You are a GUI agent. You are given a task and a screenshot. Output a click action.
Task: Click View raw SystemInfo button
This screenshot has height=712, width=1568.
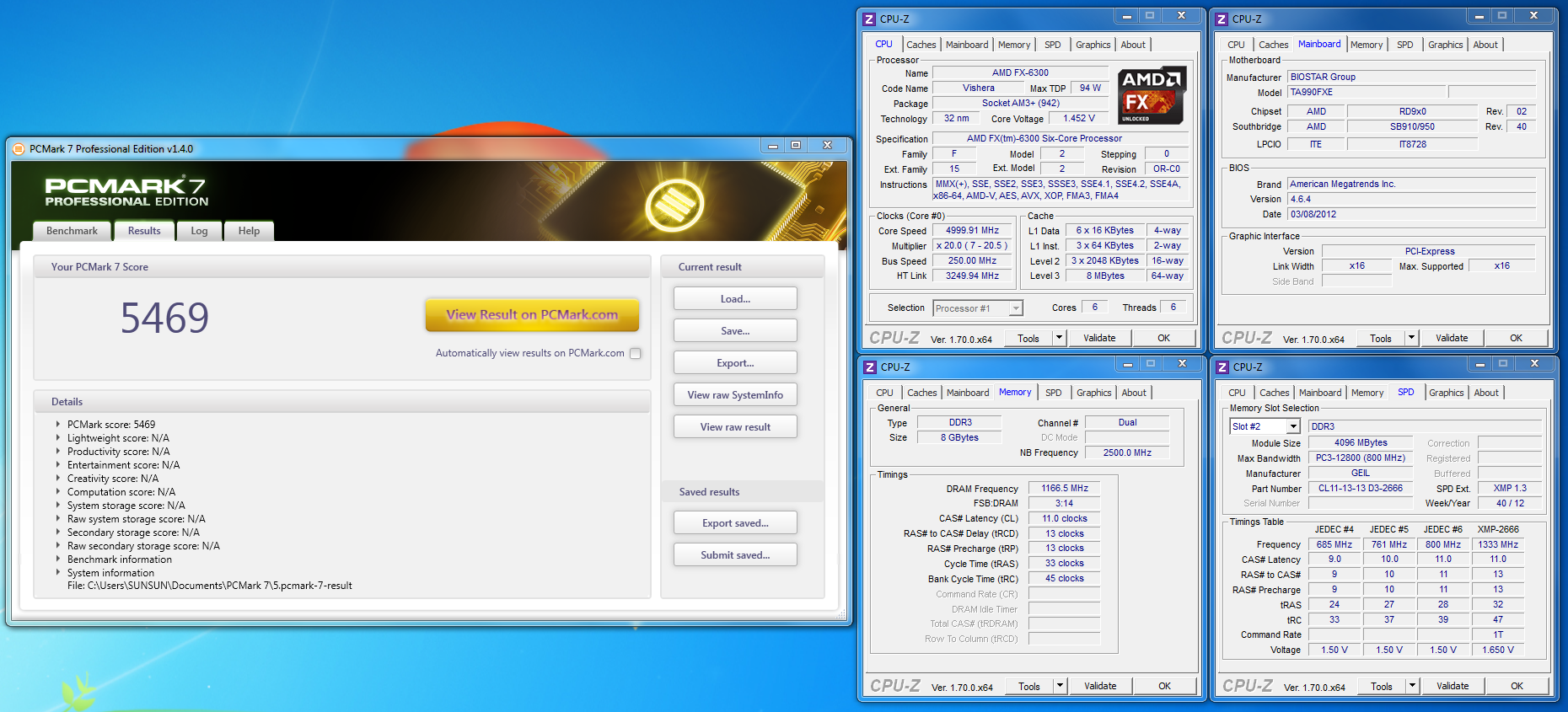coord(735,395)
